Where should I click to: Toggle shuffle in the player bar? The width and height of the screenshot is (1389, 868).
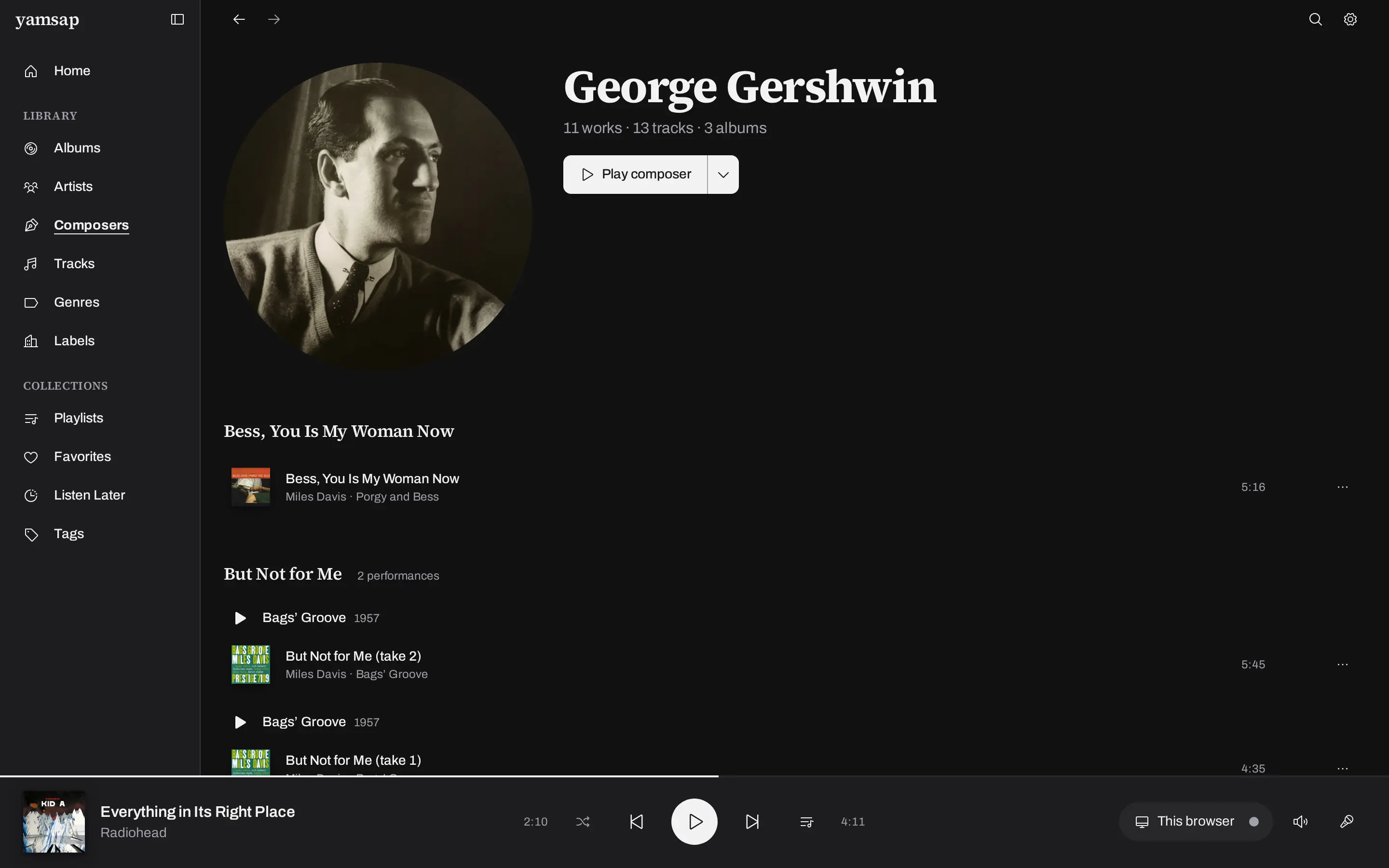(x=582, y=822)
